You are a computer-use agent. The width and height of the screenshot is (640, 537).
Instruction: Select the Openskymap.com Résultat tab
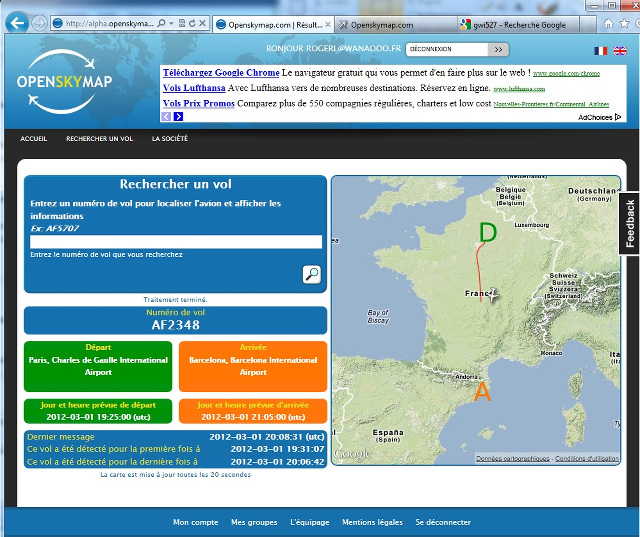point(273,25)
